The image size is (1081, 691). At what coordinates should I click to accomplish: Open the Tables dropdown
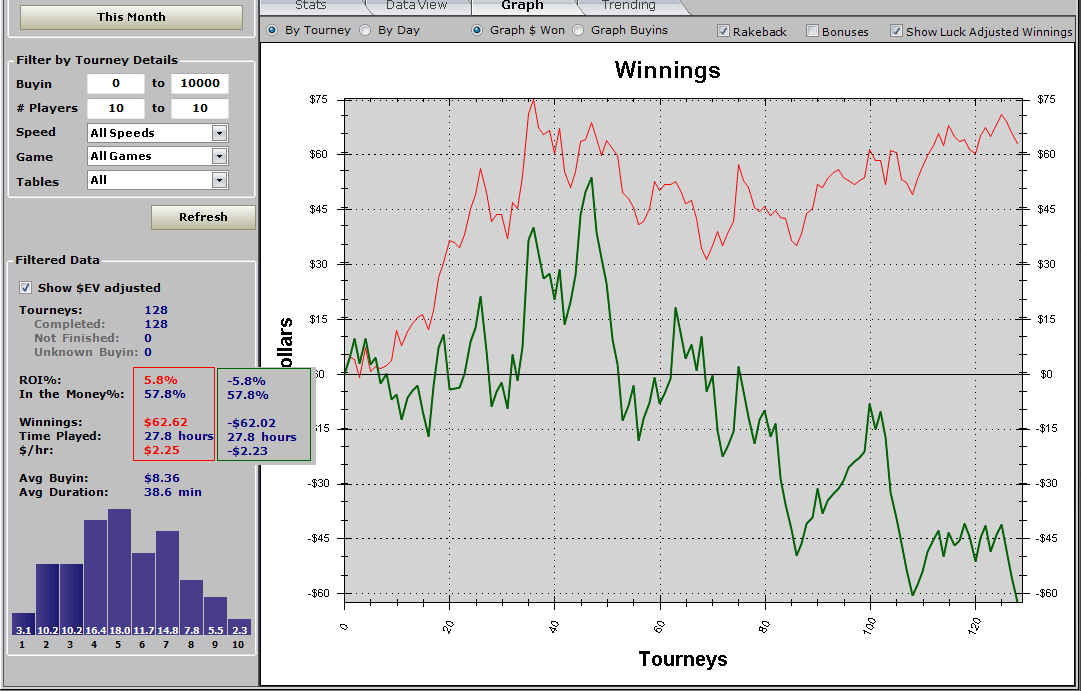point(219,180)
